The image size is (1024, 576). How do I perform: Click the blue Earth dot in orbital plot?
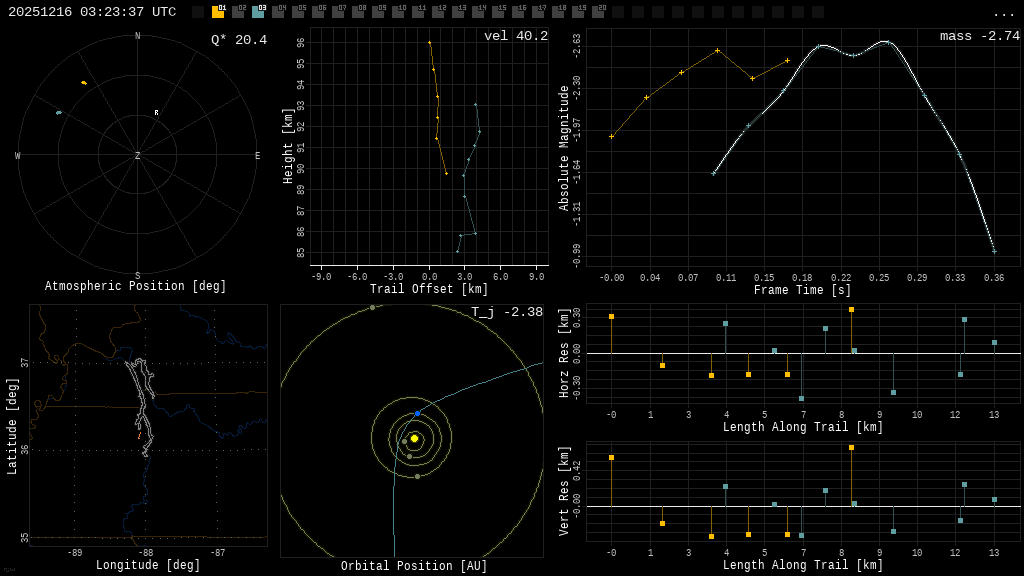point(417,413)
